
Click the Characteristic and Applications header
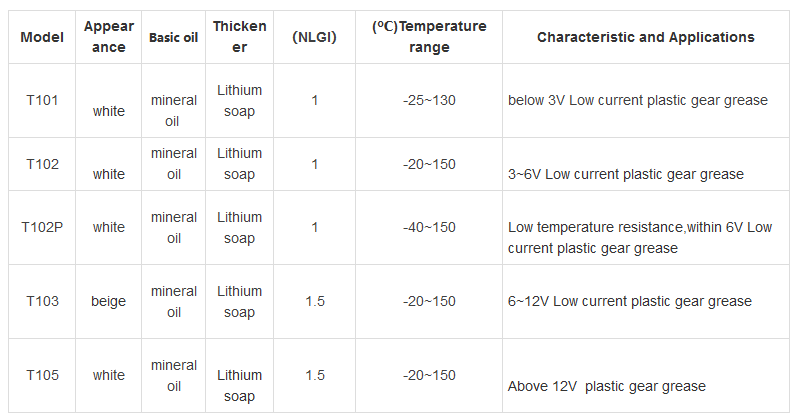point(645,37)
